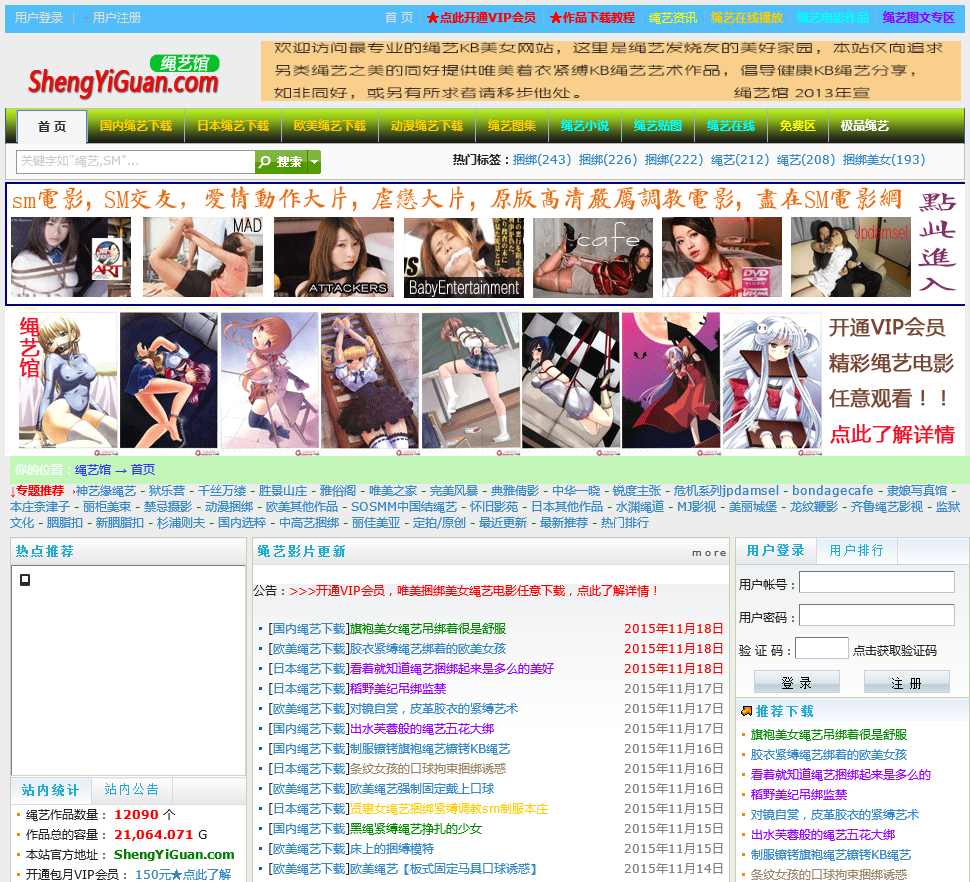Viewport: 970px width, 882px height.
Task: Click [国内绳艺下载] category tag on first list row
Action: (x=309, y=629)
